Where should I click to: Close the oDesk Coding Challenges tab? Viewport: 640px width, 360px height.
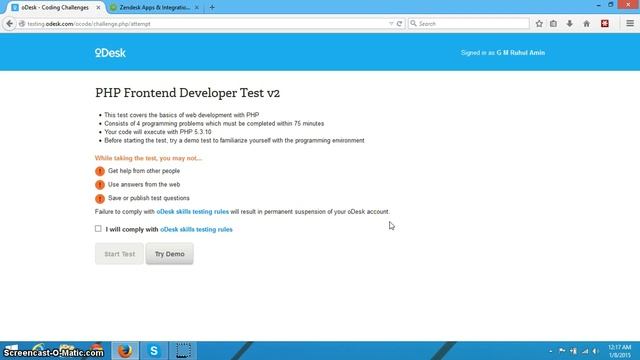[98, 7]
